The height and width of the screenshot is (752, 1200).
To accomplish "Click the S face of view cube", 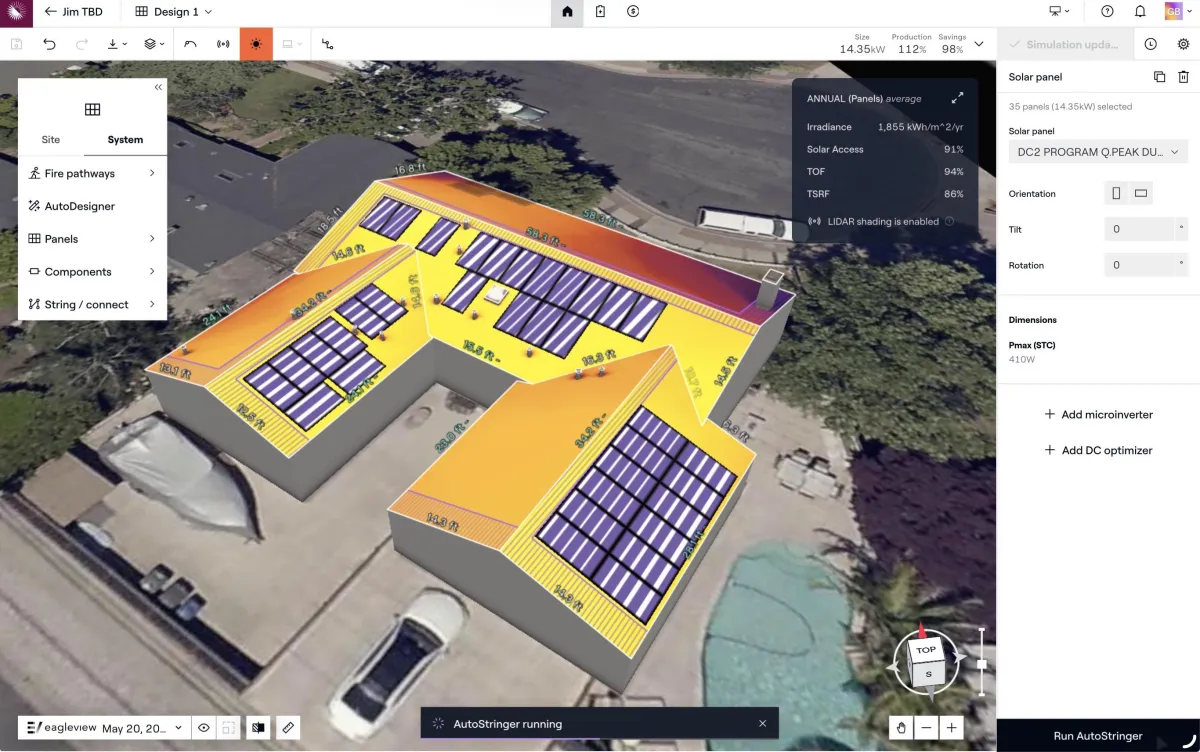I will (x=928, y=674).
